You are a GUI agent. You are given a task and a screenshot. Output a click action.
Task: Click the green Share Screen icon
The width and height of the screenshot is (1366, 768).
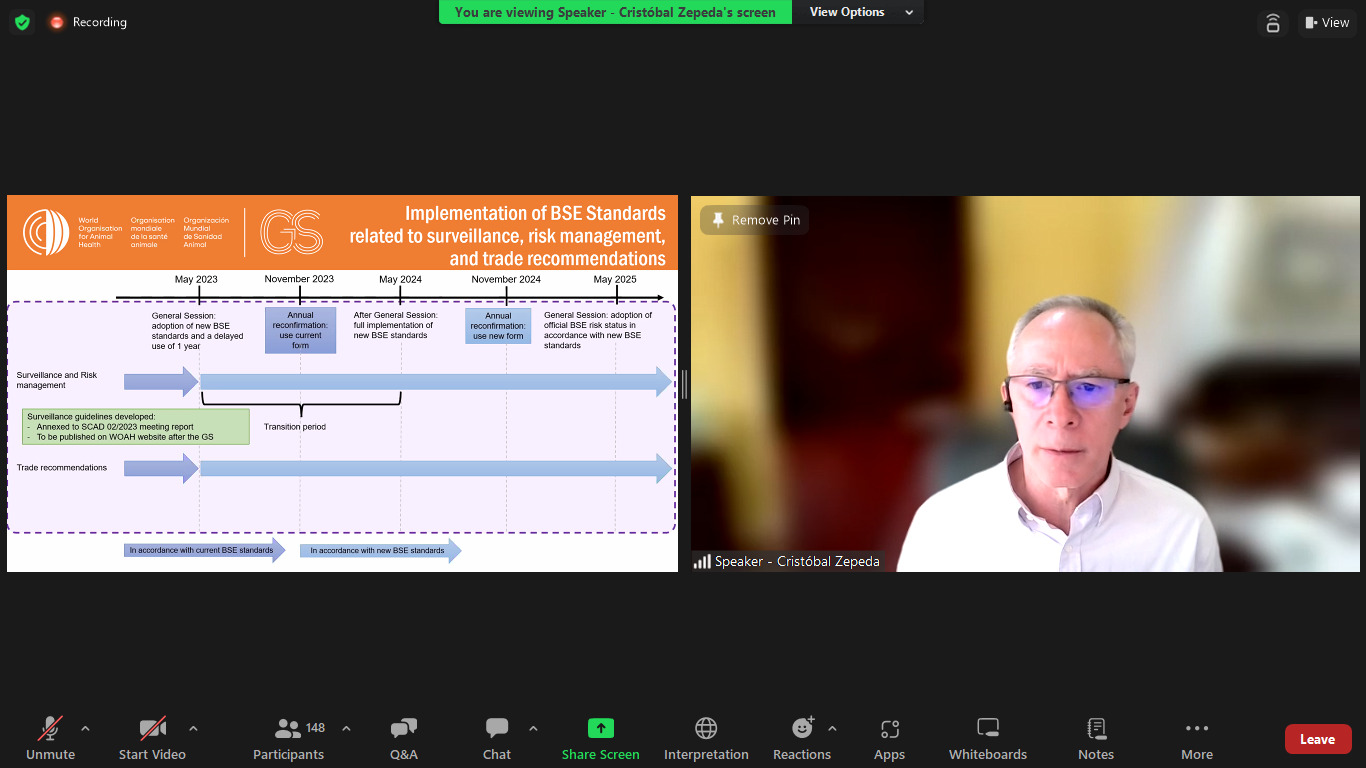coord(600,729)
